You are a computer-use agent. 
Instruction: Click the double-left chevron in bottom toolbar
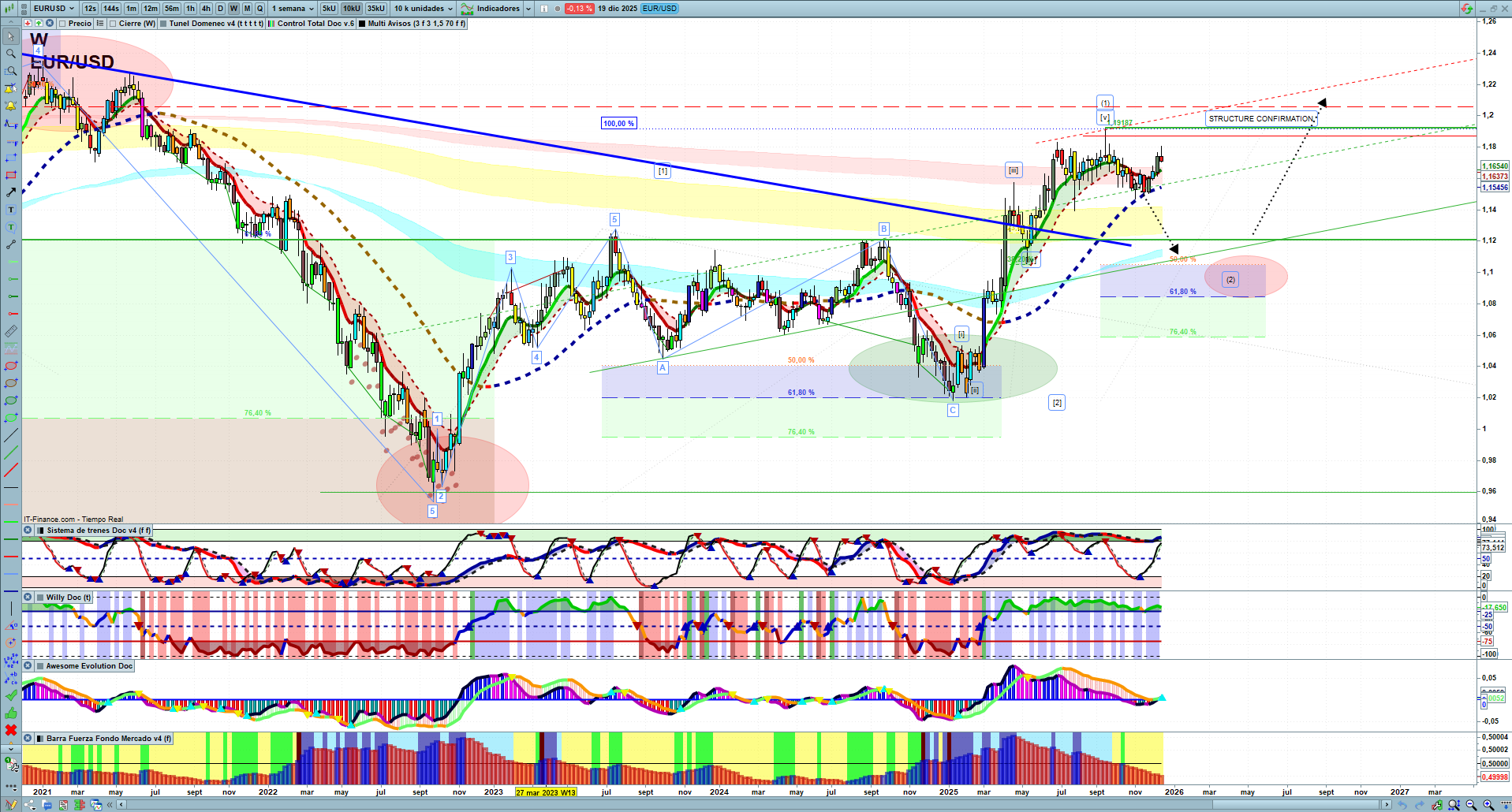click(x=111, y=805)
